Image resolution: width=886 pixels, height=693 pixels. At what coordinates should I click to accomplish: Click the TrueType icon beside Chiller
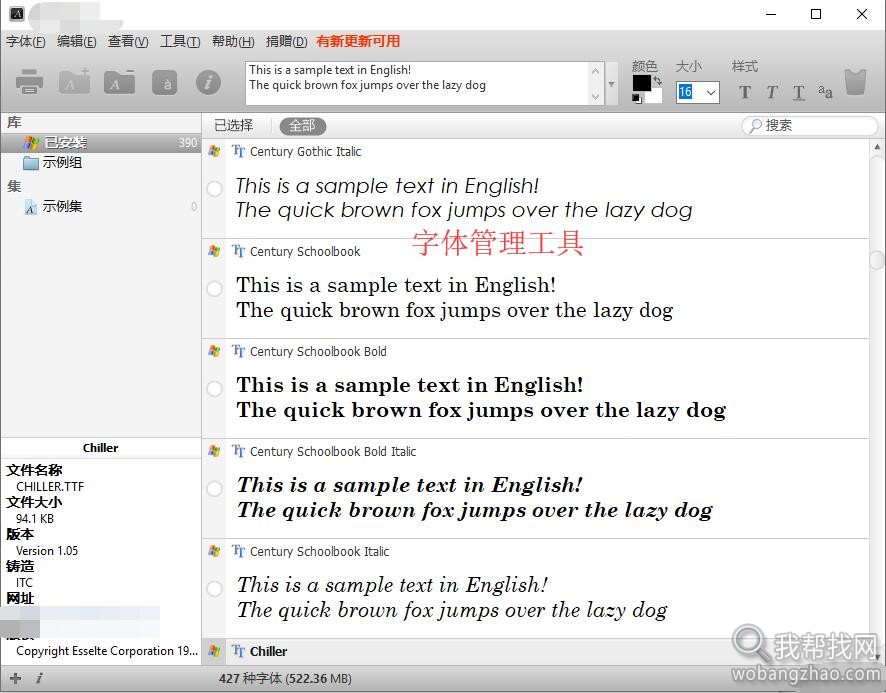click(x=238, y=651)
